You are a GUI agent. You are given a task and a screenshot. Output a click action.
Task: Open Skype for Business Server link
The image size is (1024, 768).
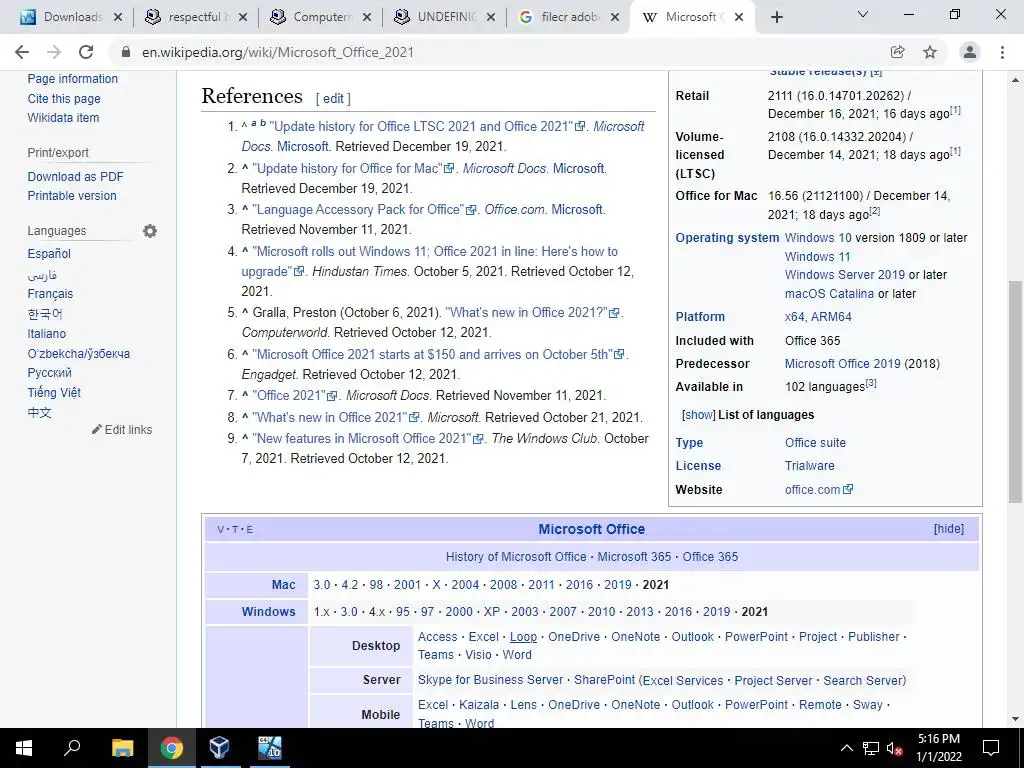490,680
